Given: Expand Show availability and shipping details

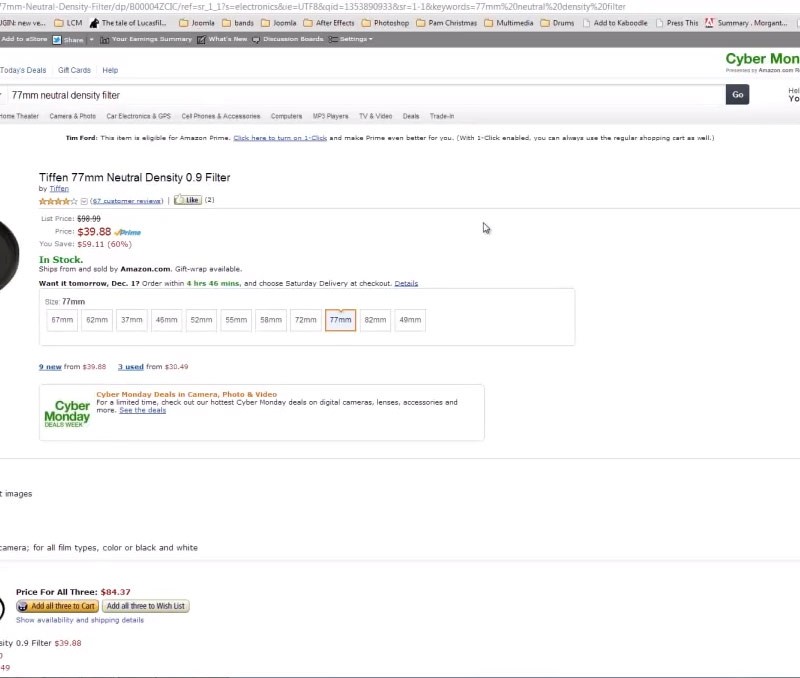Looking at the screenshot, I should [x=80, y=620].
